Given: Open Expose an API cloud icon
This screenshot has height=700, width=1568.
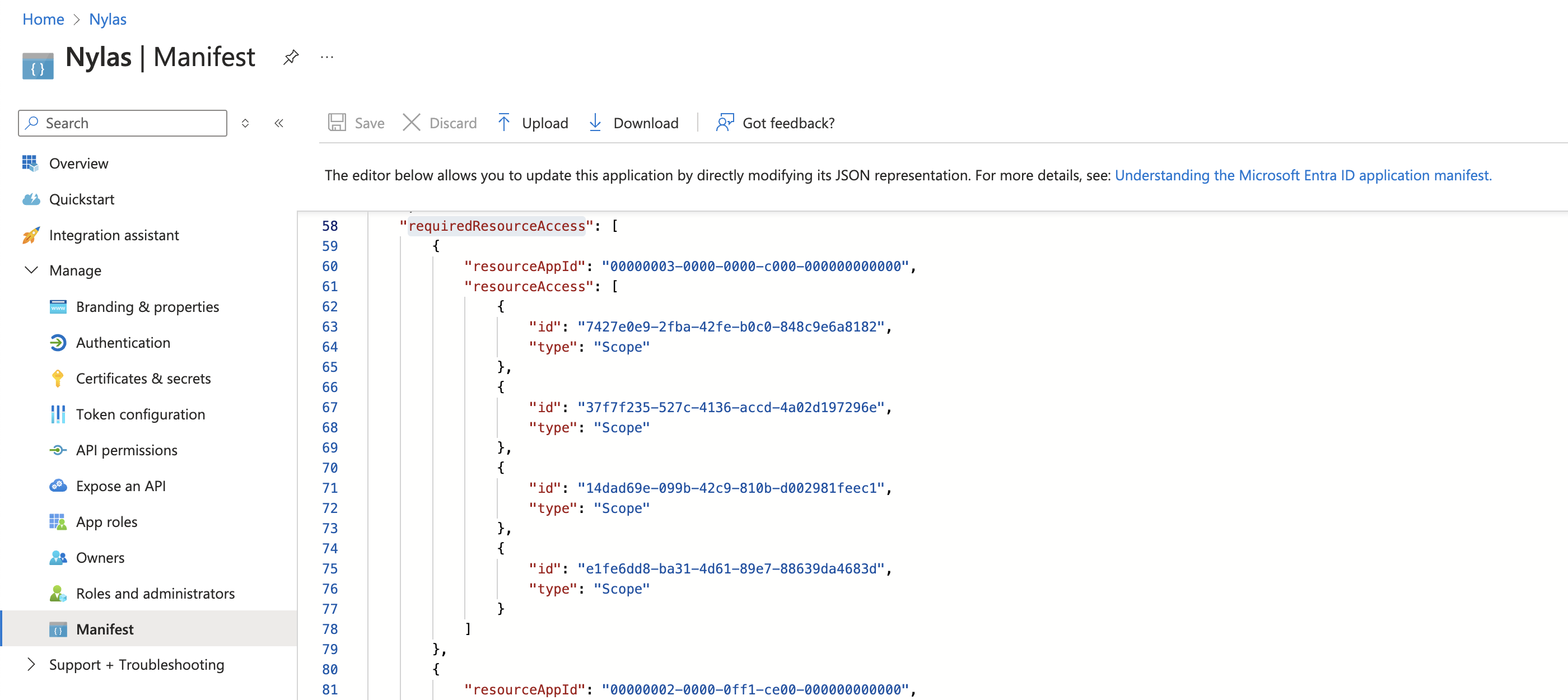Looking at the screenshot, I should [58, 485].
